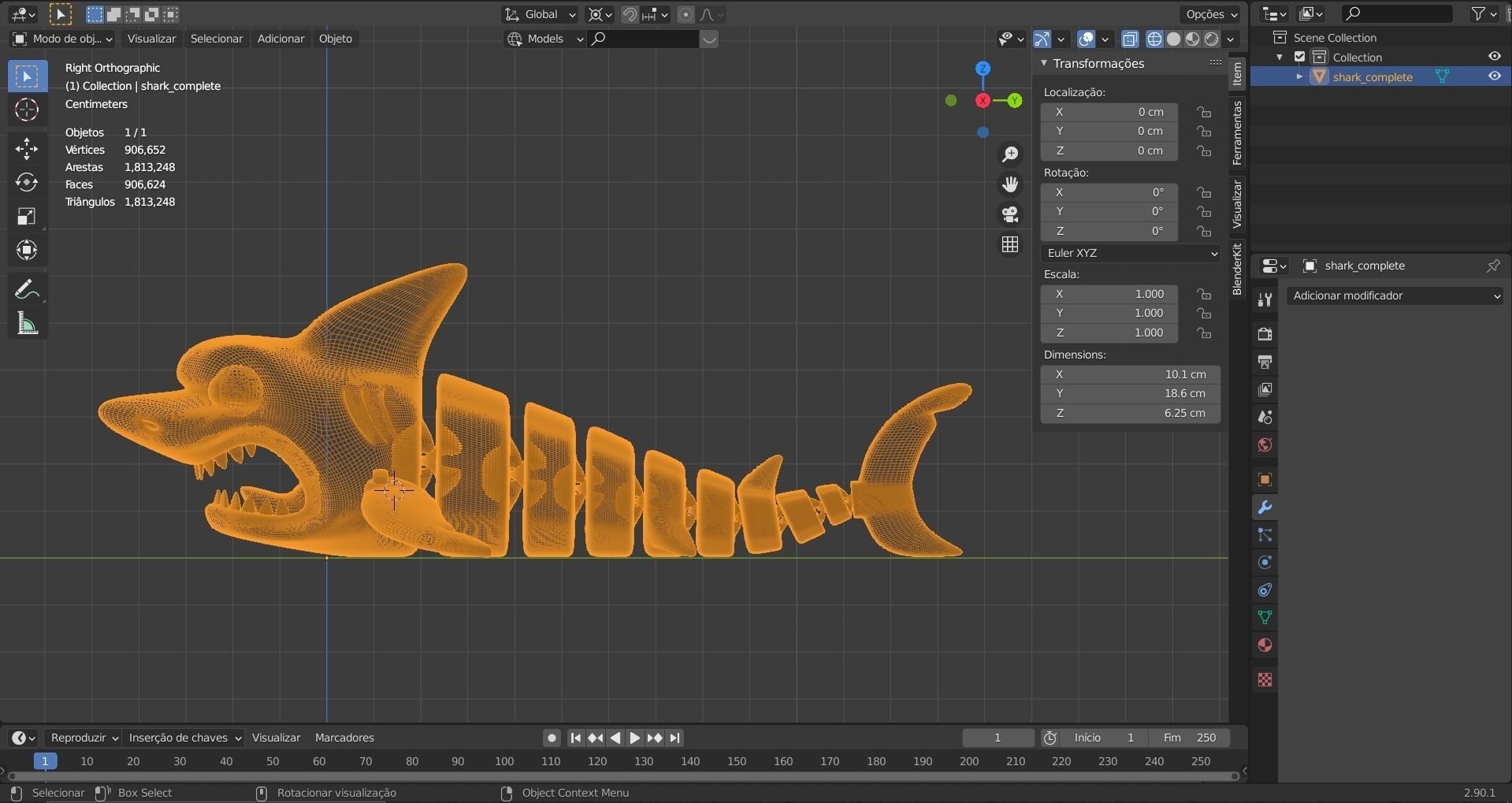This screenshot has width=1512, height=803.
Task: Open View Layer properties tab
Action: click(x=1265, y=389)
